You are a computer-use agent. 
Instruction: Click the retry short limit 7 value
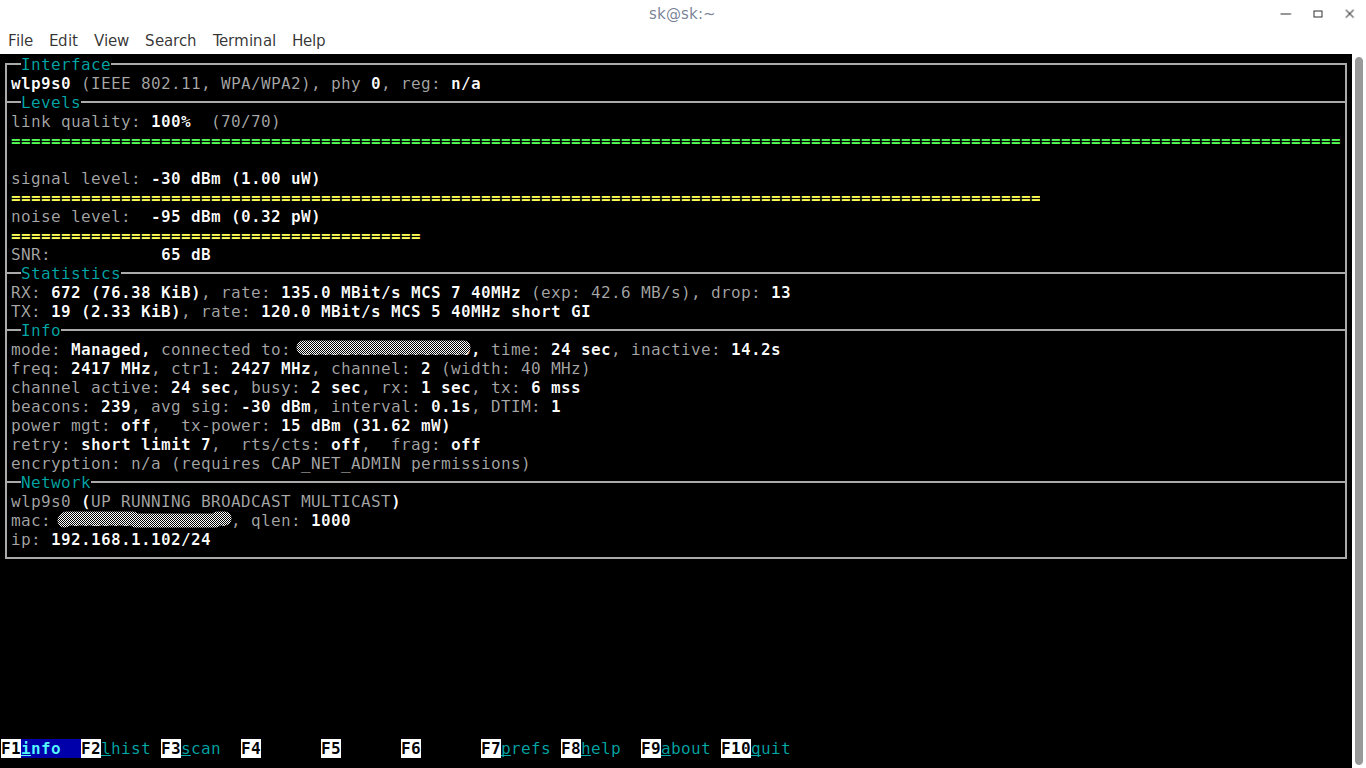pyautogui.click(x=146, y=445)
